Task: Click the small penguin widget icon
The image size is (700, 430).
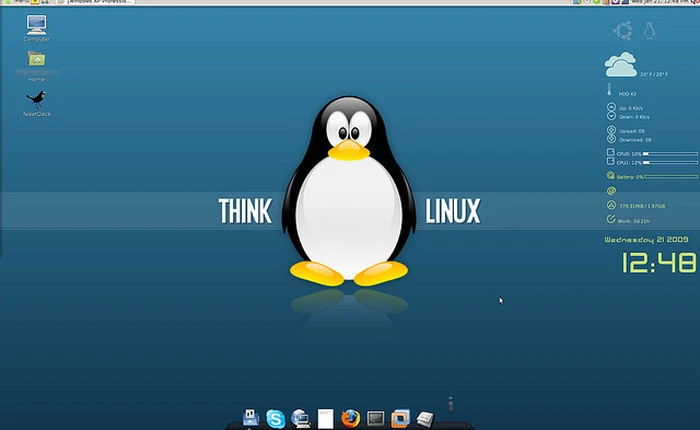Action: coord(649,31)
